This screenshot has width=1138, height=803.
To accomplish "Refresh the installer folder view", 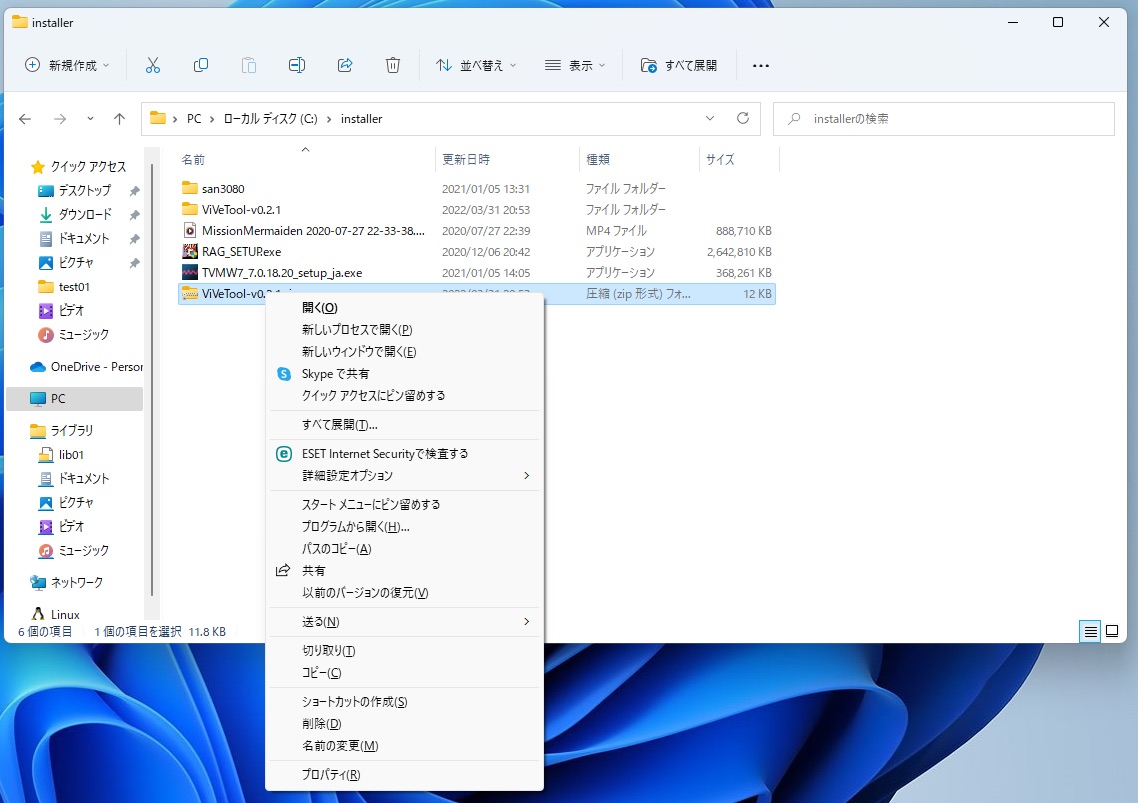I will (x=742, y=118).
